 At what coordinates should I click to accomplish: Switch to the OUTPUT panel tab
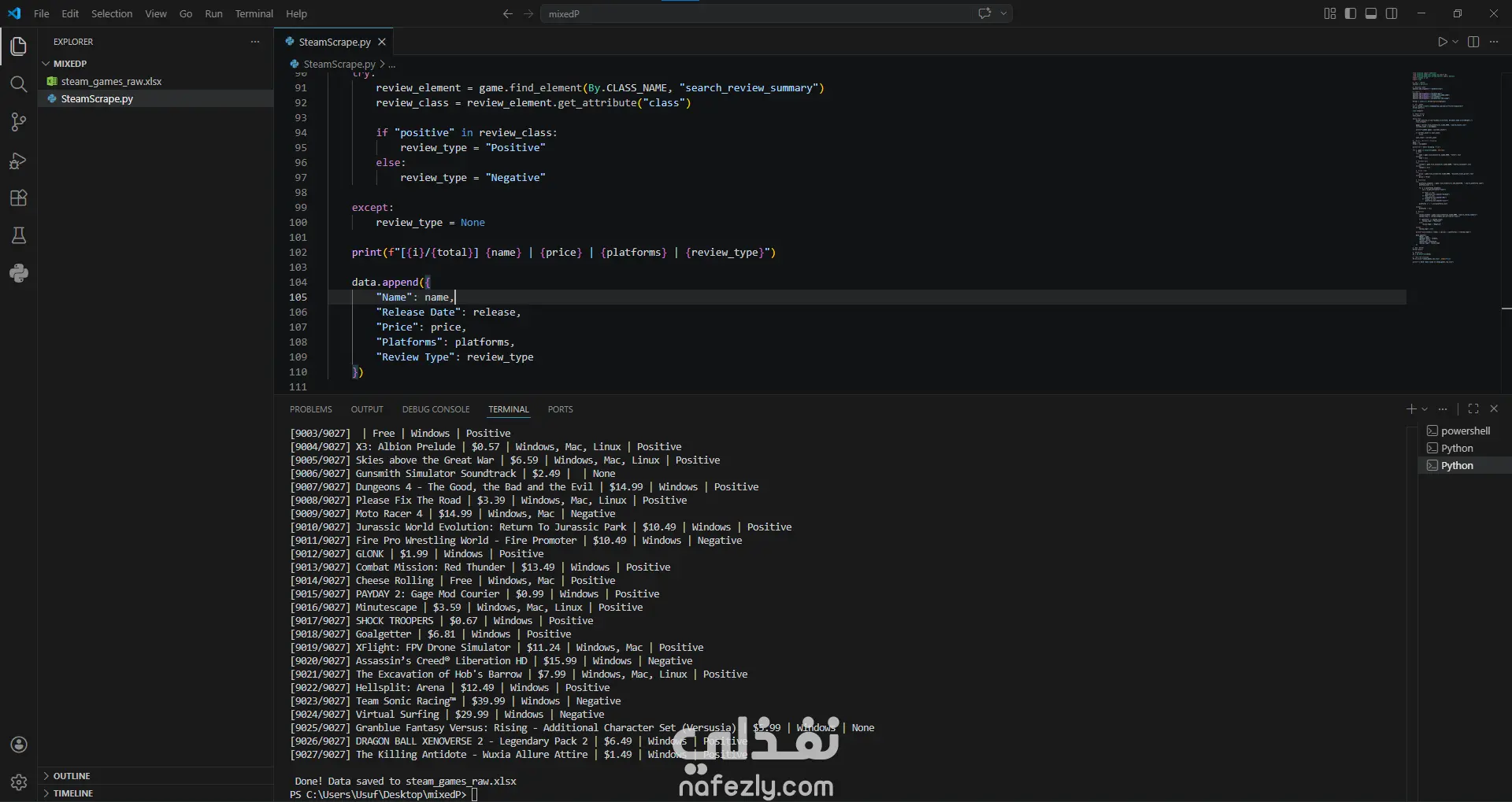coord(367,409)
